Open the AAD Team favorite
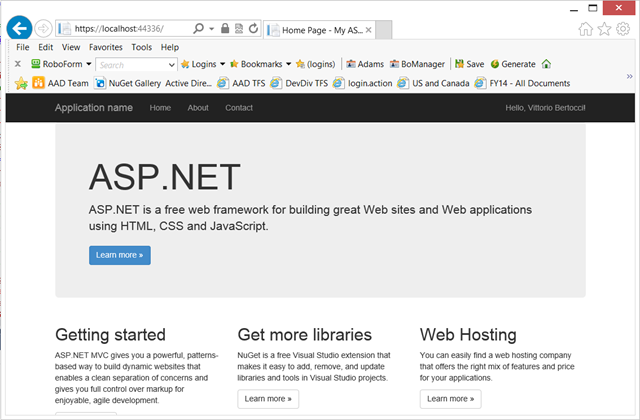The width and height of the screenshot is (640, 420). (60, 83)
